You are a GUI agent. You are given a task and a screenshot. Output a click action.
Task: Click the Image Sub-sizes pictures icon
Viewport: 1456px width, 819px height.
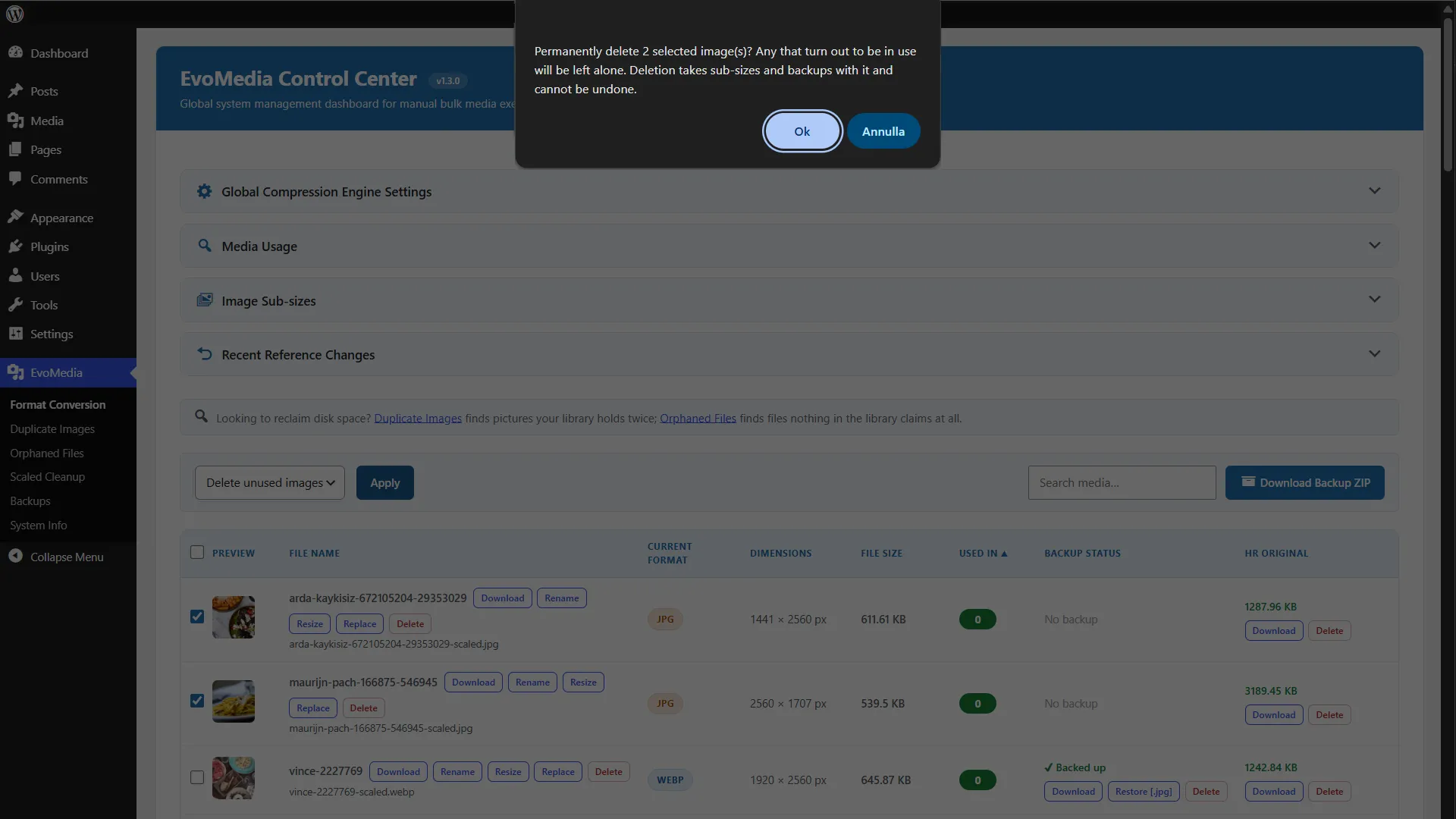tap(204, 300)
